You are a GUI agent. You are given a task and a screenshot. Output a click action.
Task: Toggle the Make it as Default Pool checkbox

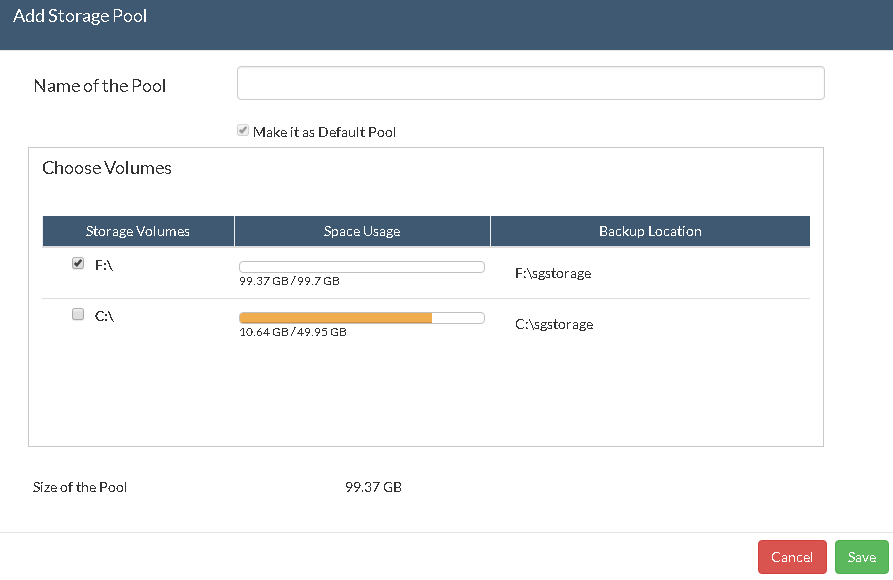(243, 130)
